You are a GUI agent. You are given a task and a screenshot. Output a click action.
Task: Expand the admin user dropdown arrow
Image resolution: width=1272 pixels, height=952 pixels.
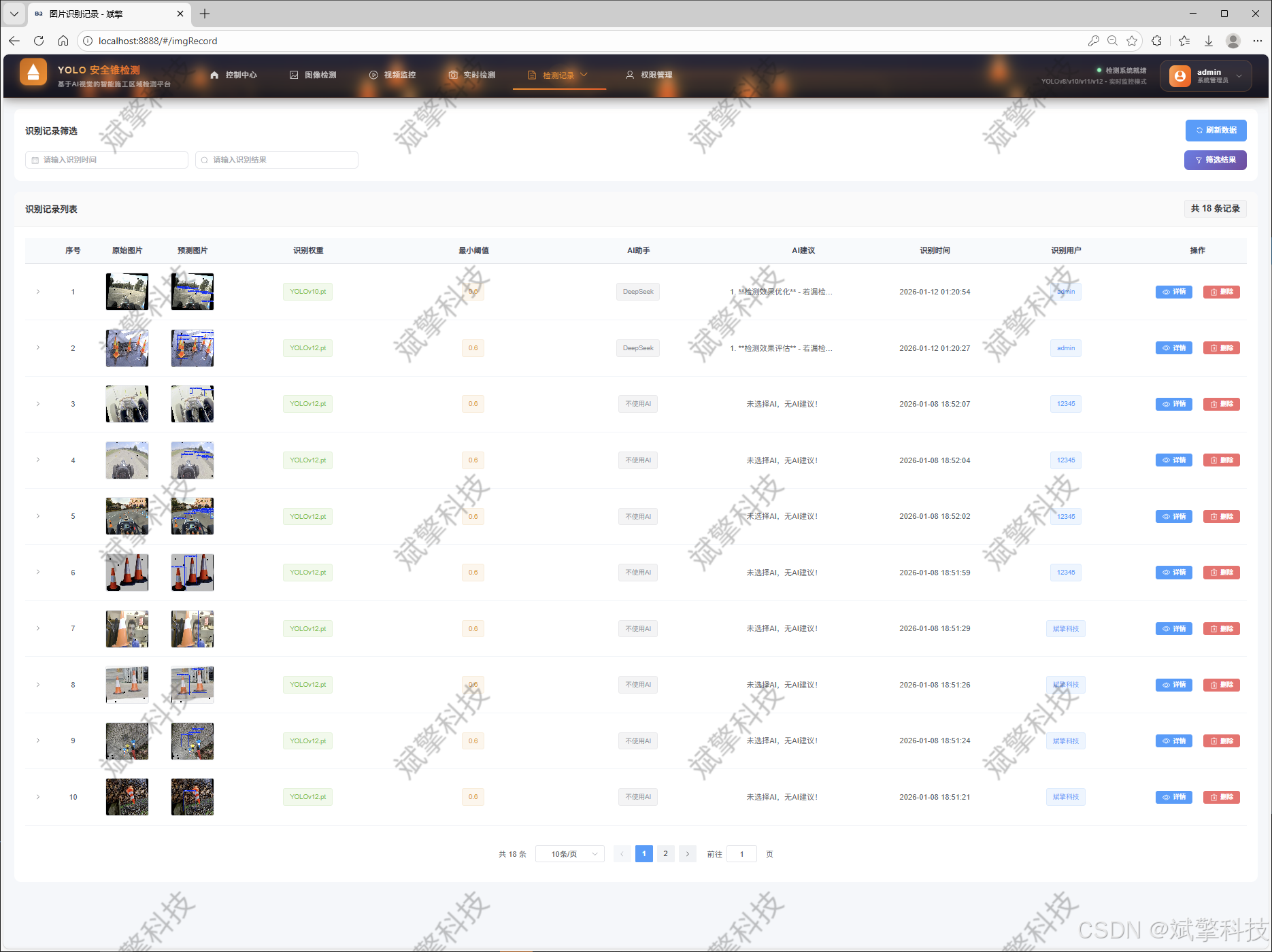point(1239,76)
